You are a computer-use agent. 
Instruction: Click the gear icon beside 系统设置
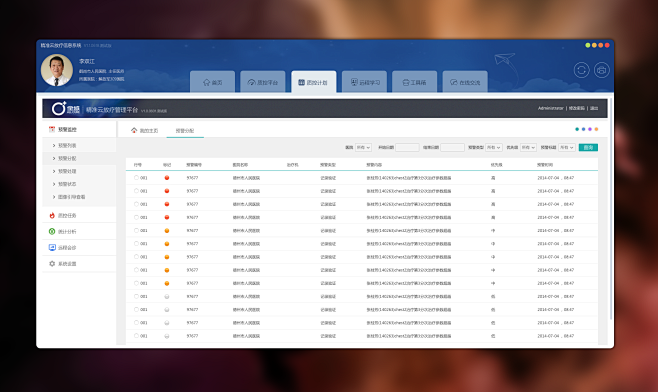click(x=52, y=264)
